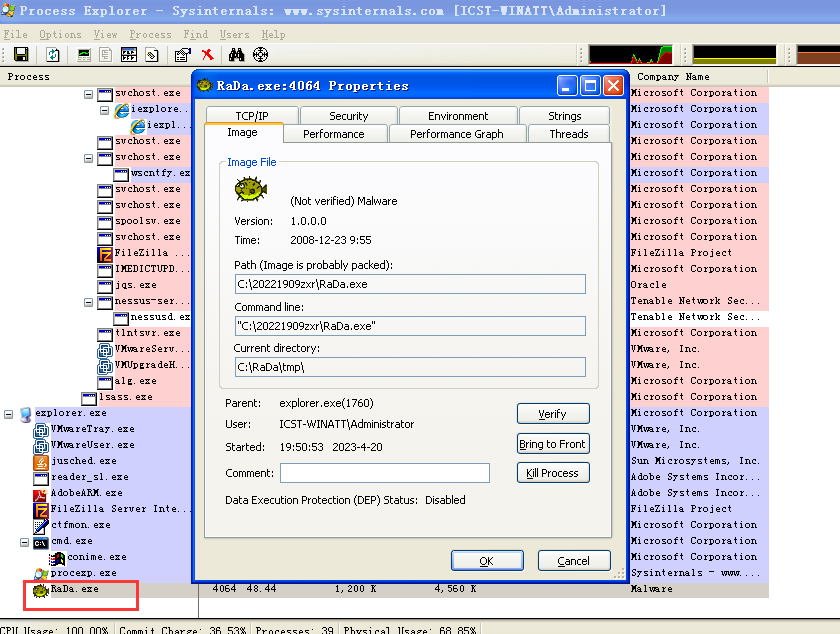Show the lower pane toolbar icon

[x=129, y=55]
